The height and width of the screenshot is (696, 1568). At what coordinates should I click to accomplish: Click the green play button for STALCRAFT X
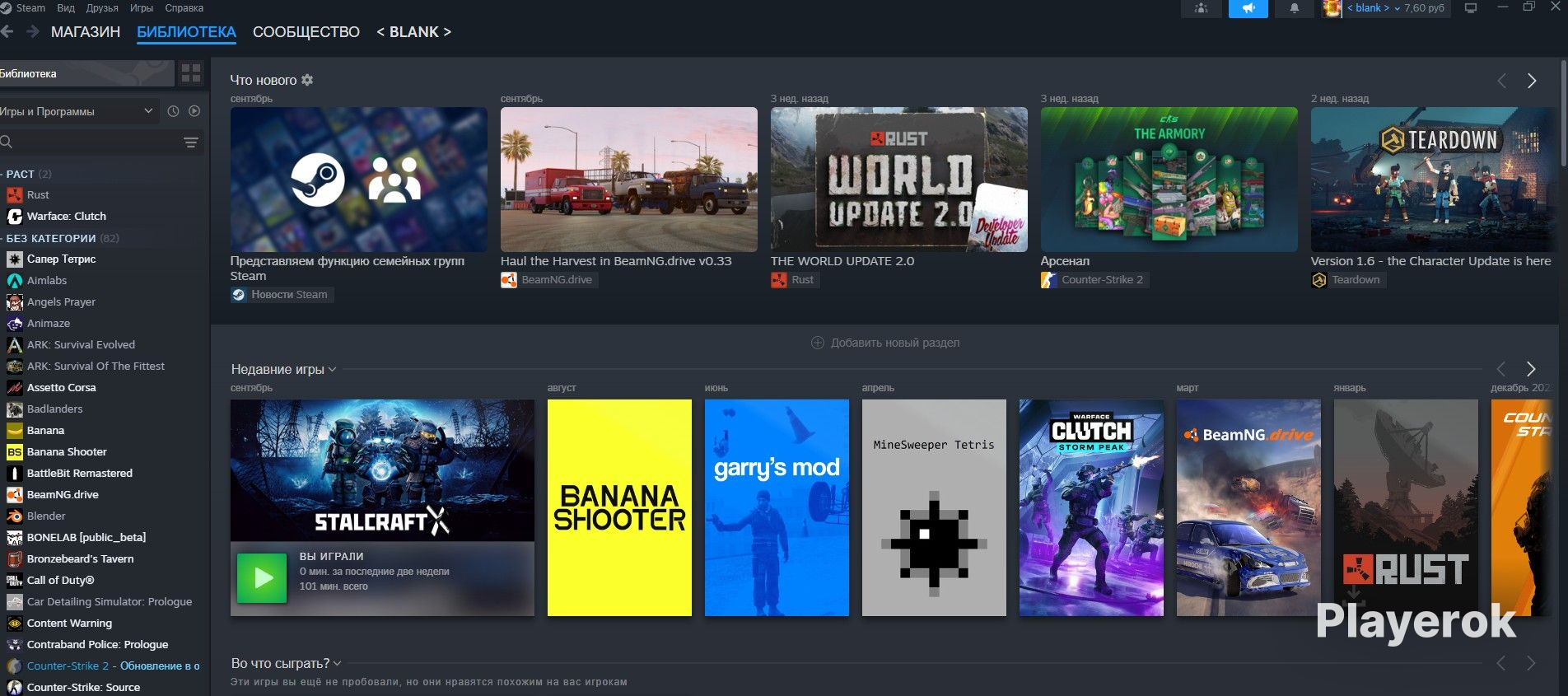click(262, 578)
